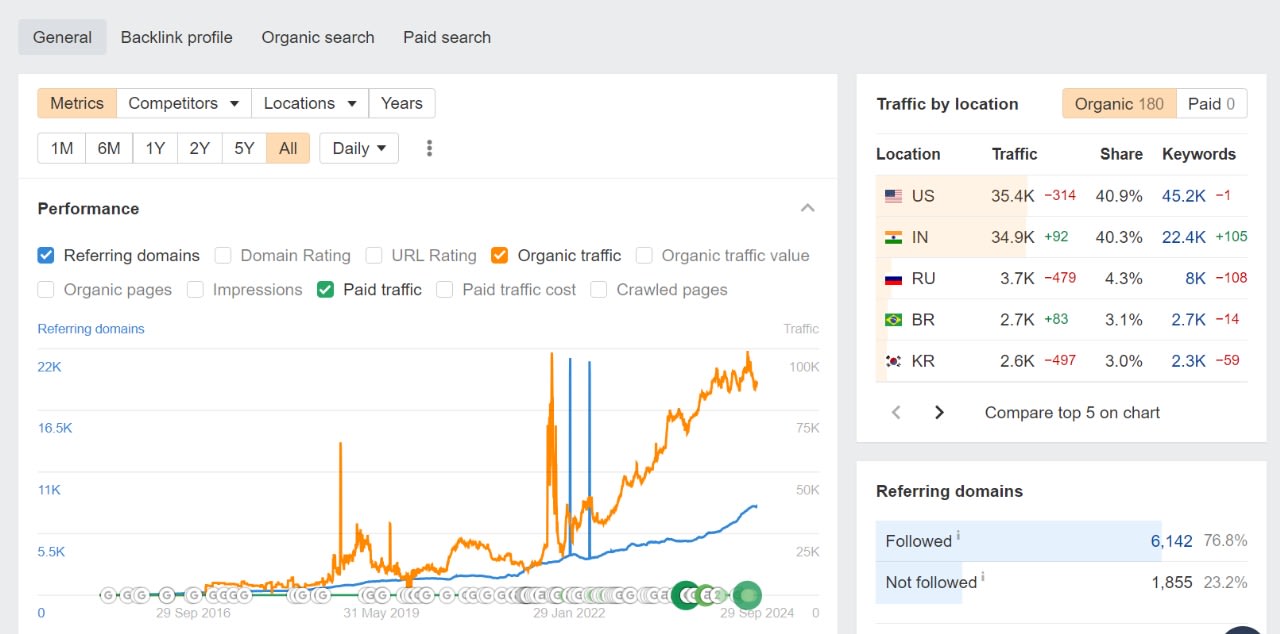1280x634 pixels.
Task: Switch to the Organic search tab
Action: 318,37
